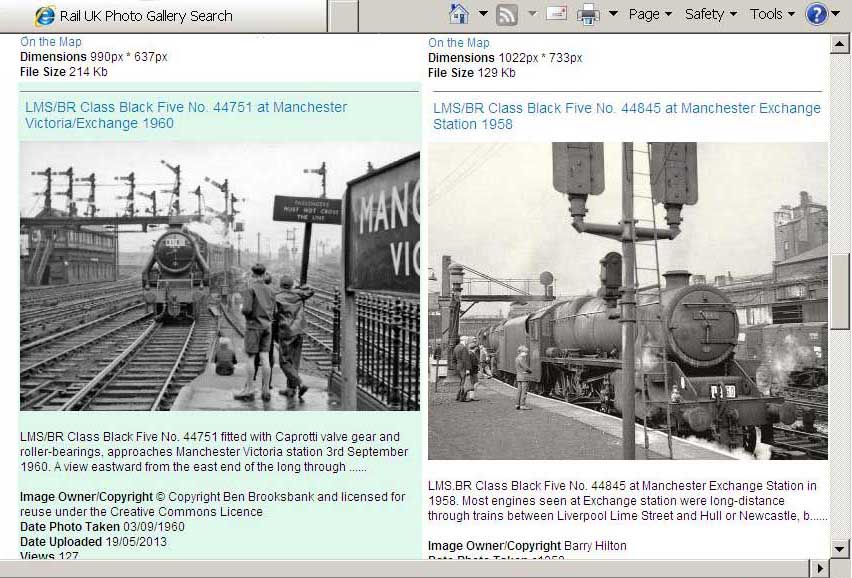Image resolution: width=852 pixels, height=578 pixels.
Task: Open the Home button dropdown arrow
Action: click(483, 14)
